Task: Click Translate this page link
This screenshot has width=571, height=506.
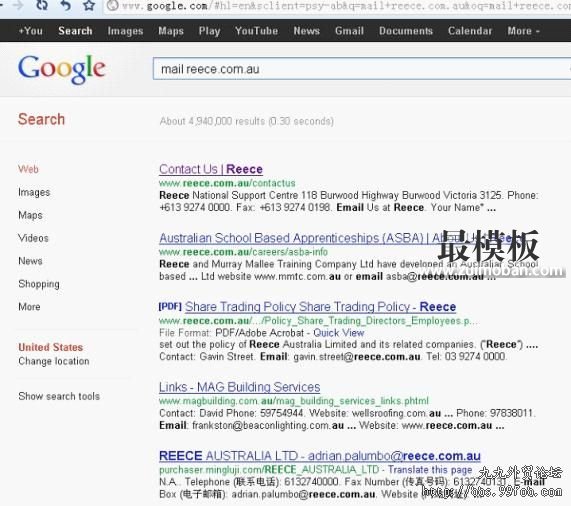Action: coord(430,470)
